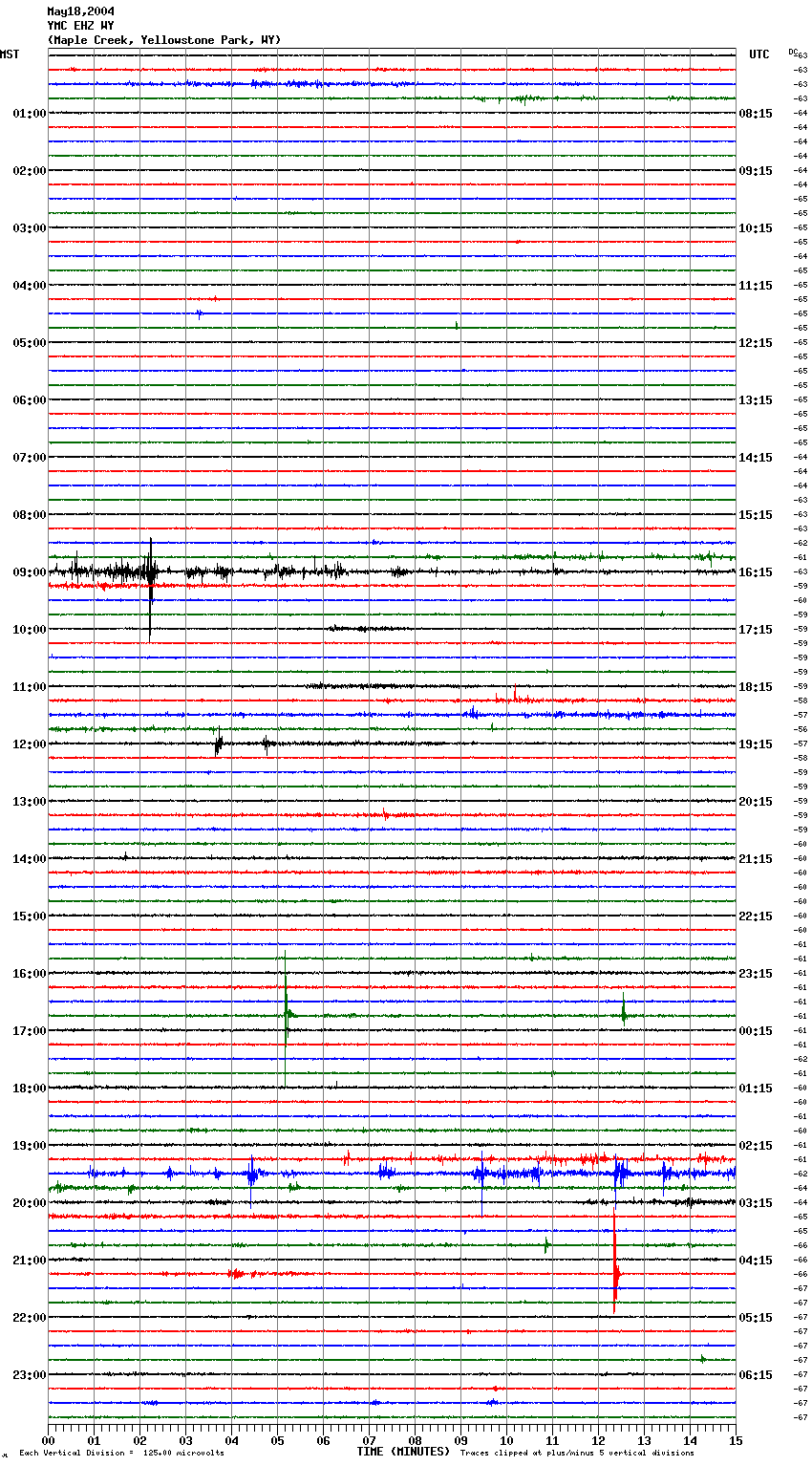Select the 16:00 MST row label
The height and width of the screenshot is (1466, 812).
(x=30, y=974)
